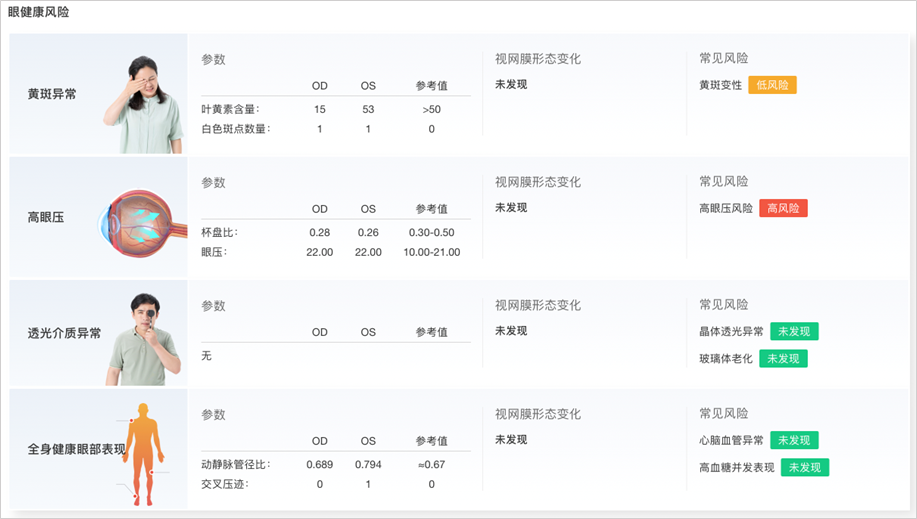Select the 透光介质异常 category title
This screenshot has width=917, height=519.
pos(64,333)
